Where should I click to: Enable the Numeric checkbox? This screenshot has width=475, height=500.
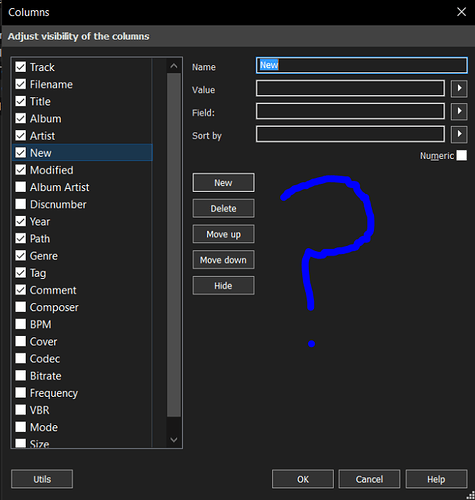tap(461, 155)
